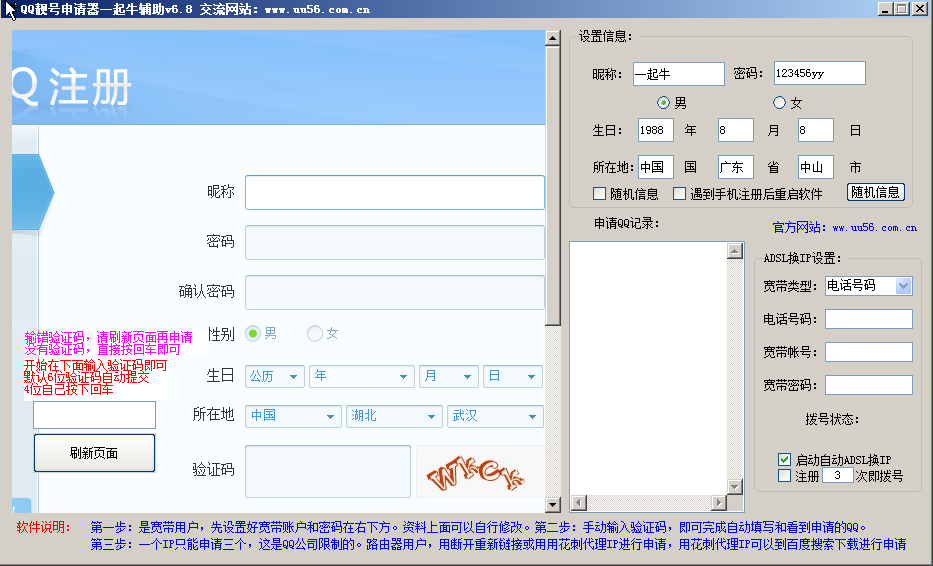
Task: Click the 中山 city field
Action: click(x=816, y=167)
